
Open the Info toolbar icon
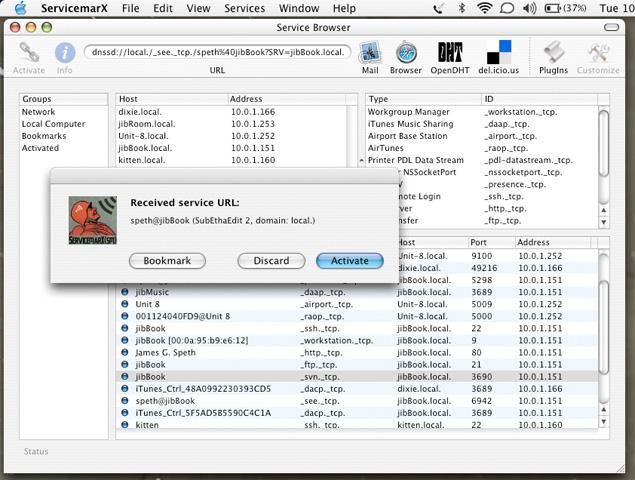click(x=65, y=53)
